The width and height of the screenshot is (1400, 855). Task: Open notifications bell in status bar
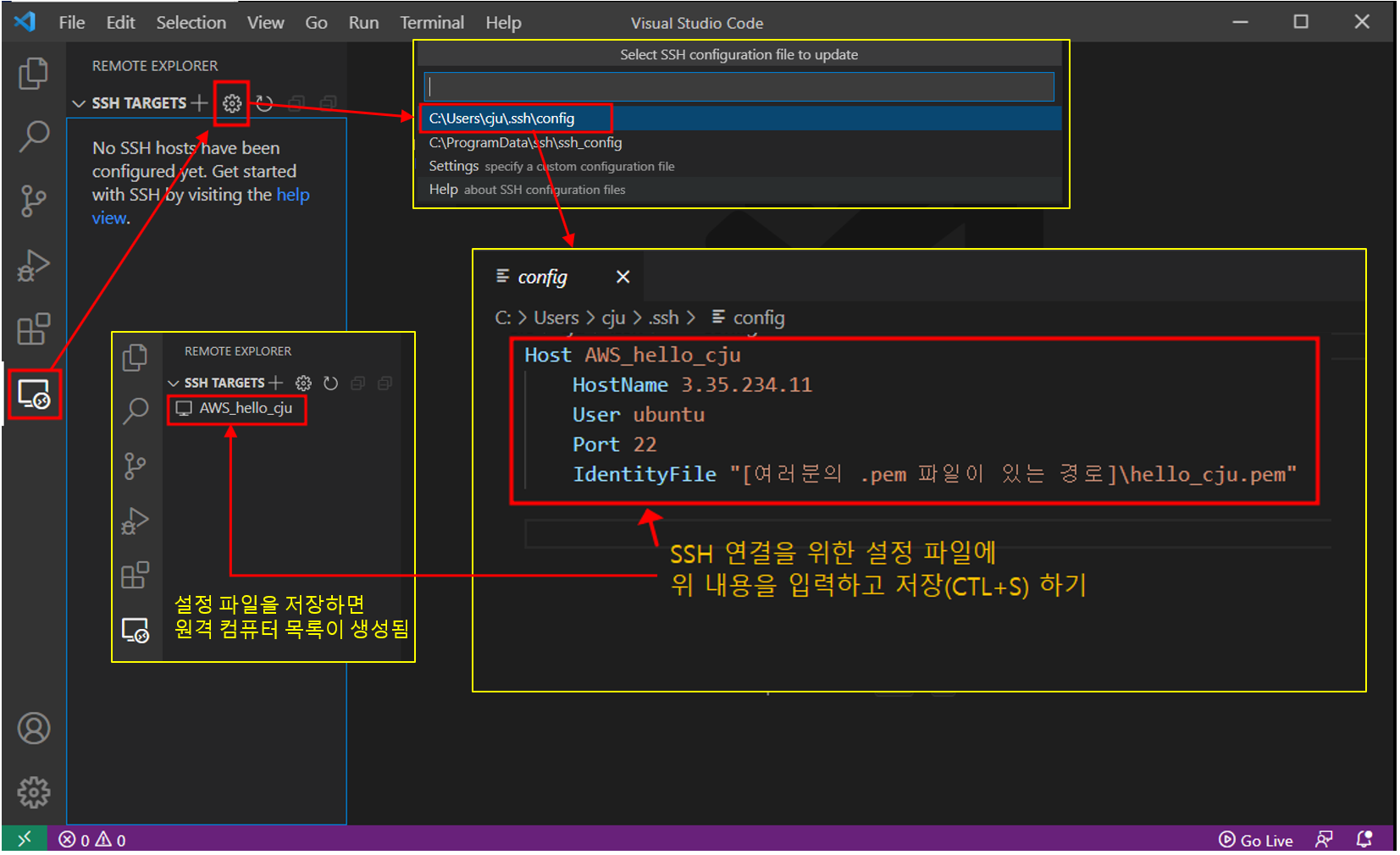(1364, 839)
